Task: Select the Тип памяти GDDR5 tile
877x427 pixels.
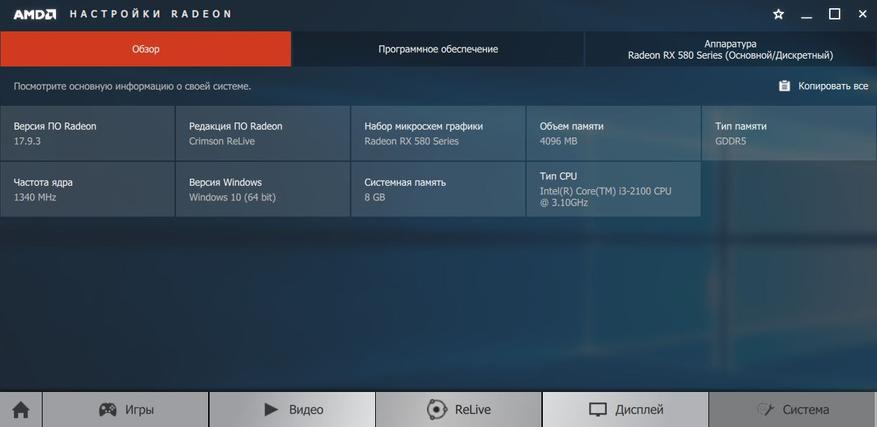Action: [x=788, y=133]
